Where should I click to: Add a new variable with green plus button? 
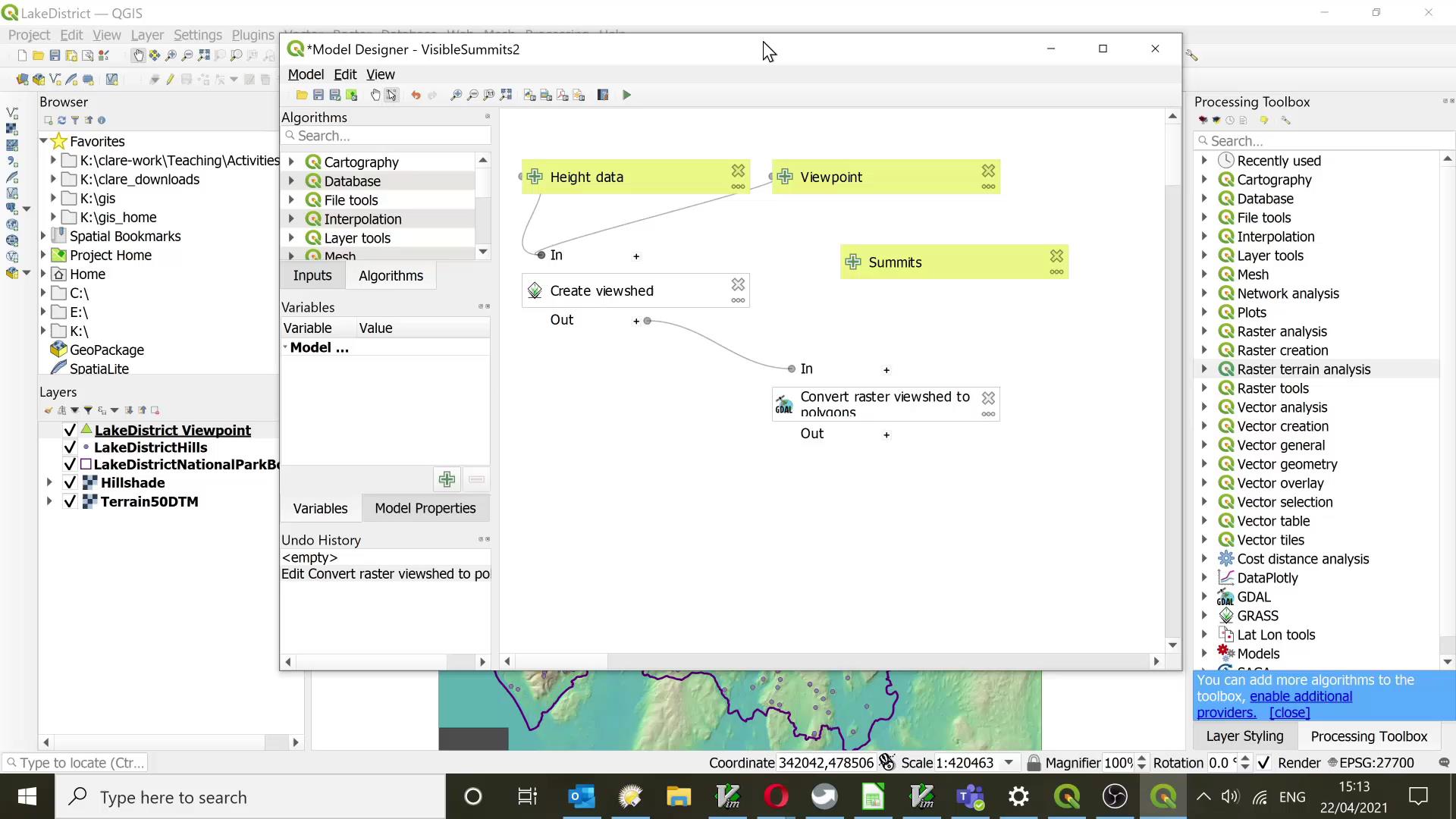447,479
